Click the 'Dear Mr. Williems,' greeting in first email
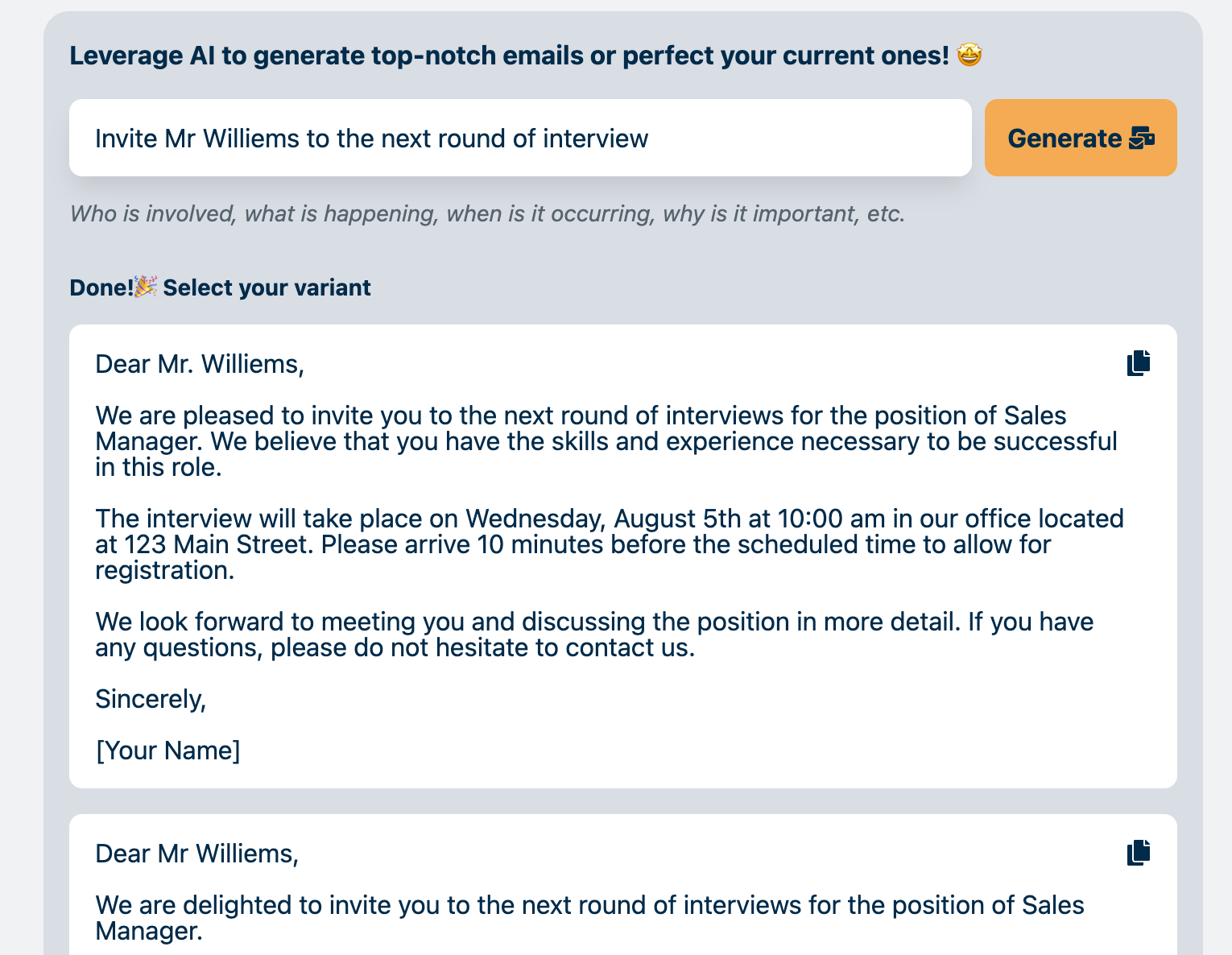This screenshot has height=955, width=1232. click(x=200, y=364)
